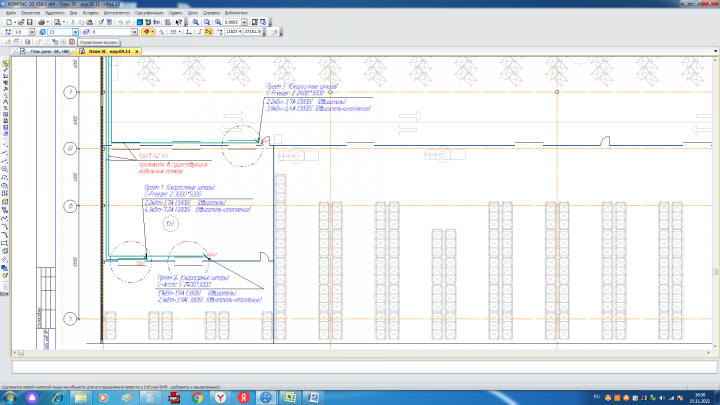This screenshot has height=405, width=720.
Task: Open Google Chrome from the taskbar
Action: pyautogui.click(x=197, y=398)
